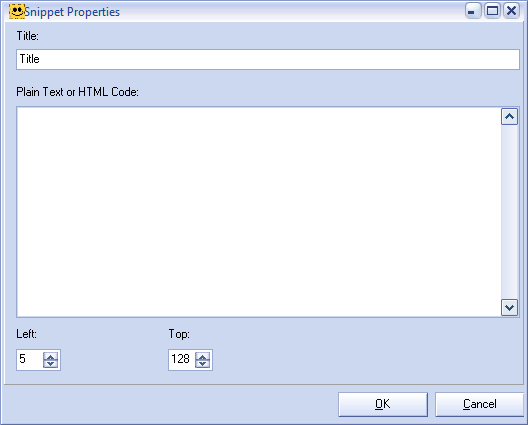The image size is (528, 425).
Task: Click the Snippet Properties title bar text
Action: coord(72,12)
